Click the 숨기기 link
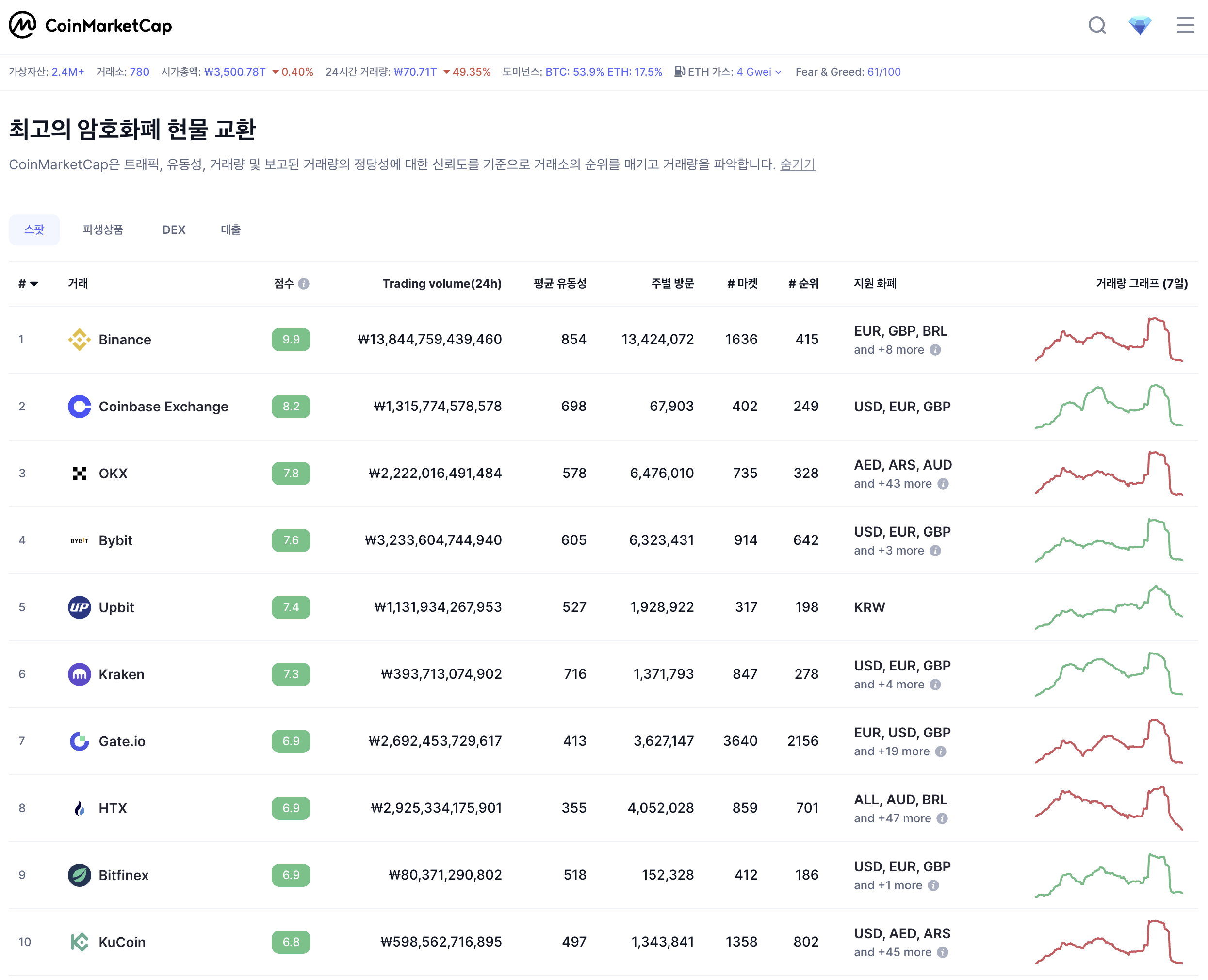This screenshot has height=980, width=1208. pyautogui.click(x=798, y=164)
